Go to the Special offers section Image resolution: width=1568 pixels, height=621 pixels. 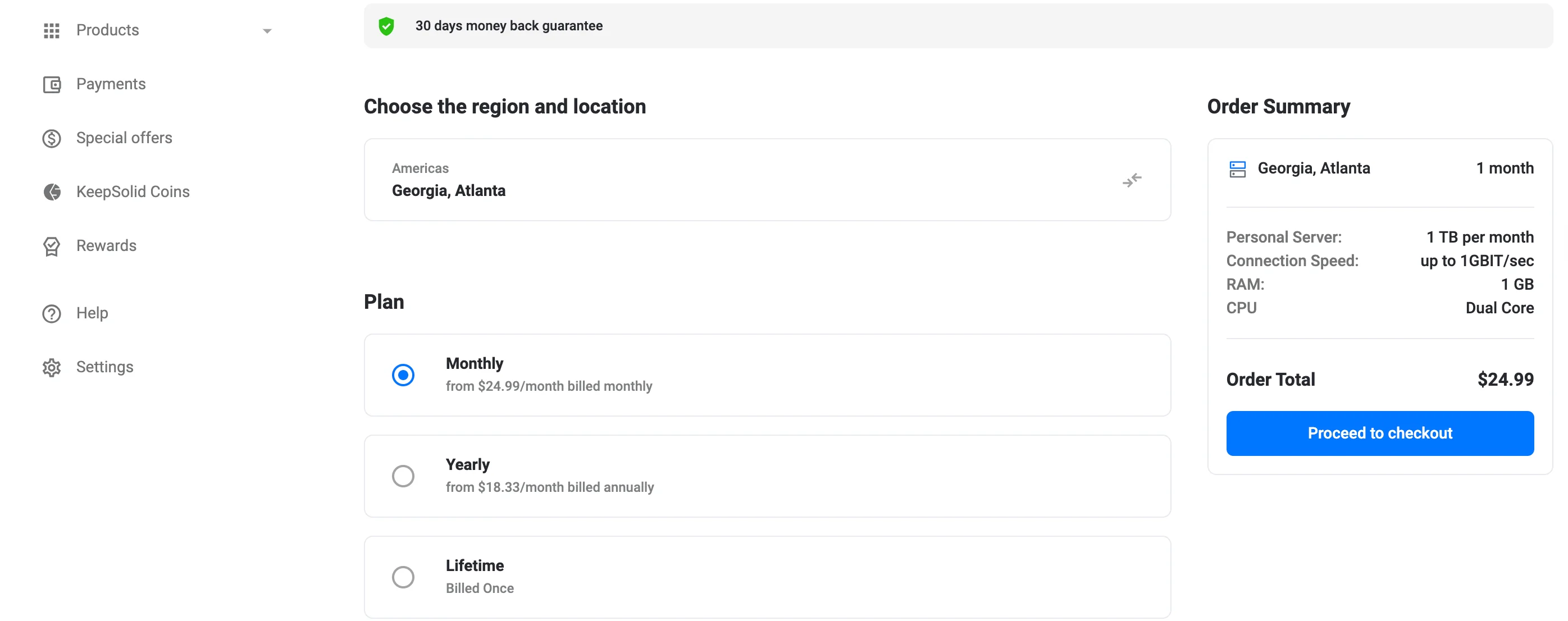click(124, 138)
